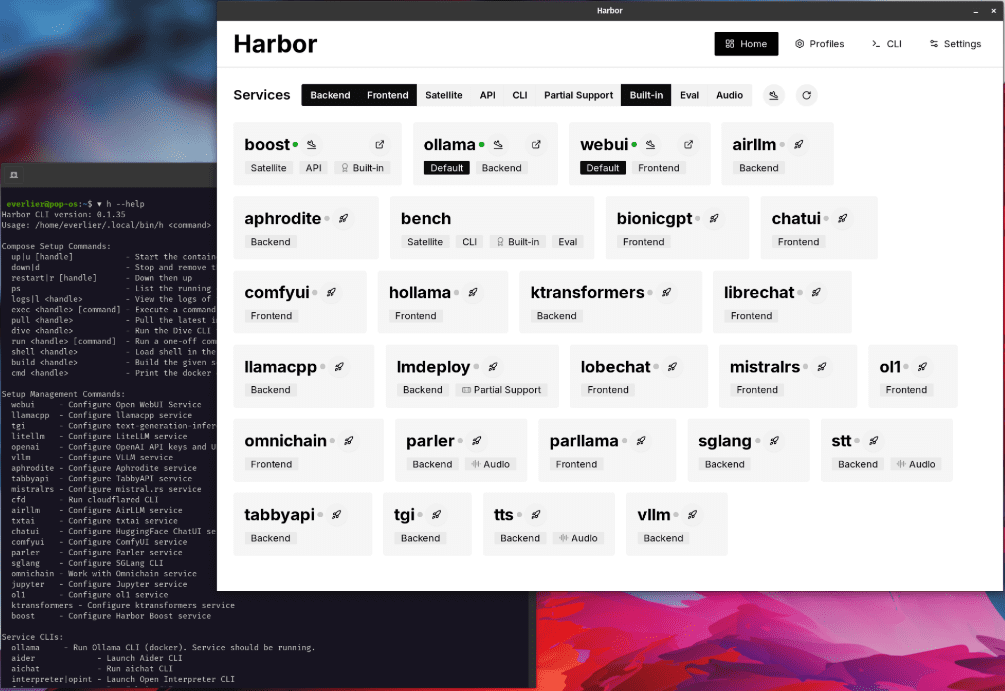This screenshot has height=691, width=1005.
Task: Close the Harbor window
Action: [x=993, y=11]
